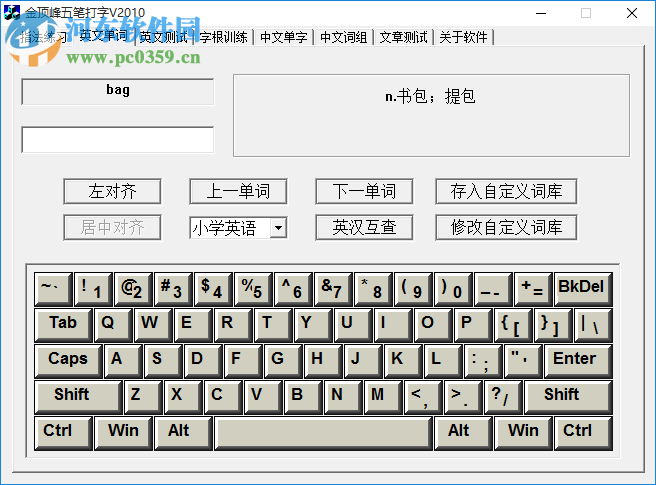Image resolution: width=656 pixels, height=485 pixels.
Task: Open the 字根训练 tab
Action: [x=224, y=37]
